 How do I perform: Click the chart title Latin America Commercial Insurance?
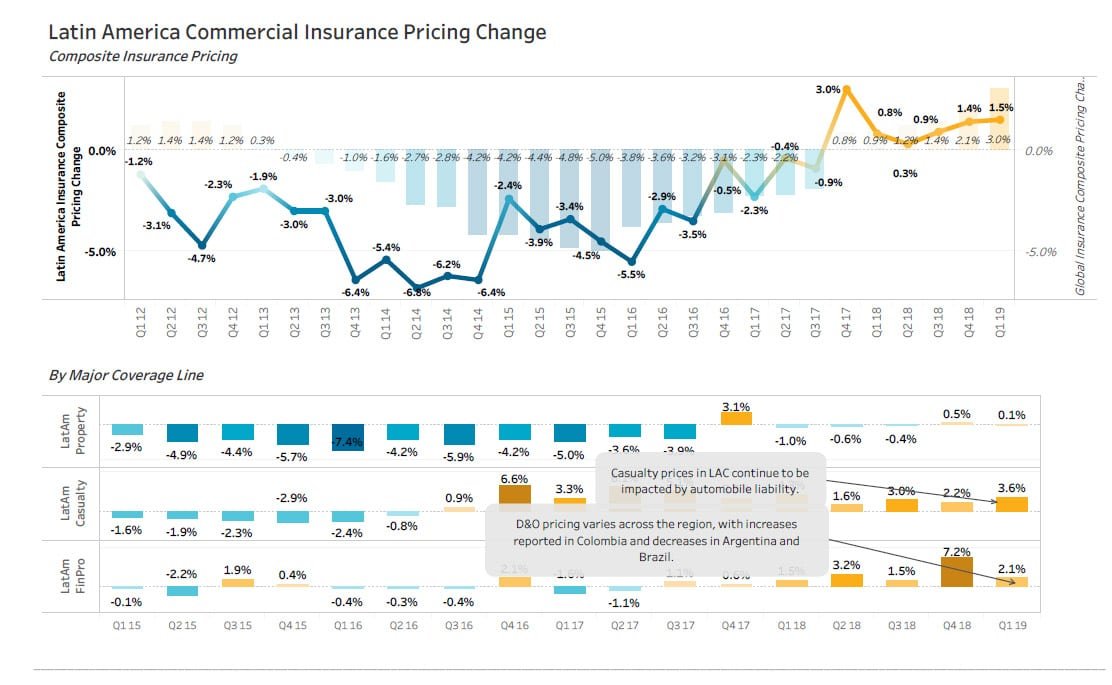point(297,32)
